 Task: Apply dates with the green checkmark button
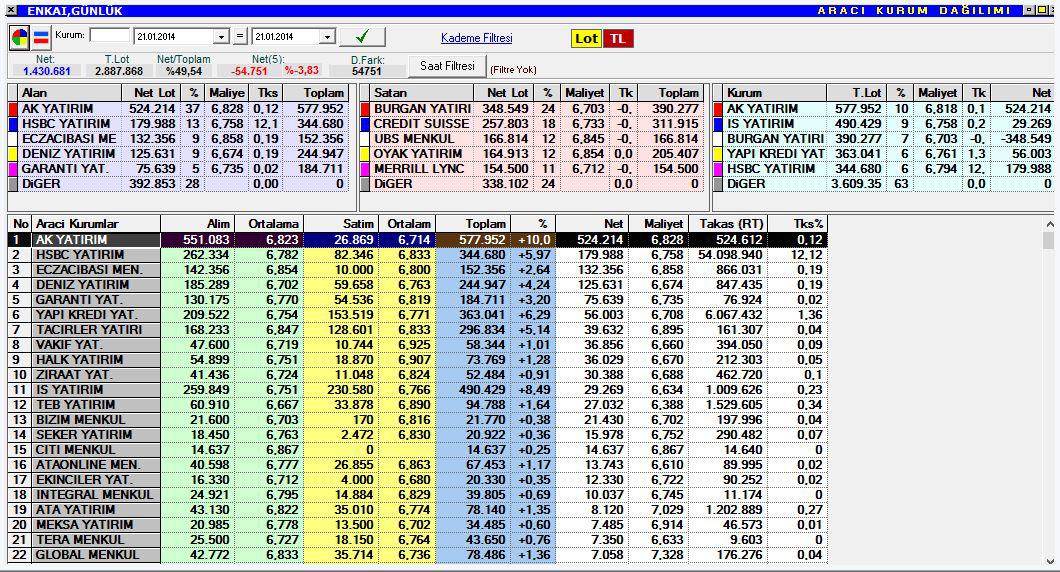[362, 37]
